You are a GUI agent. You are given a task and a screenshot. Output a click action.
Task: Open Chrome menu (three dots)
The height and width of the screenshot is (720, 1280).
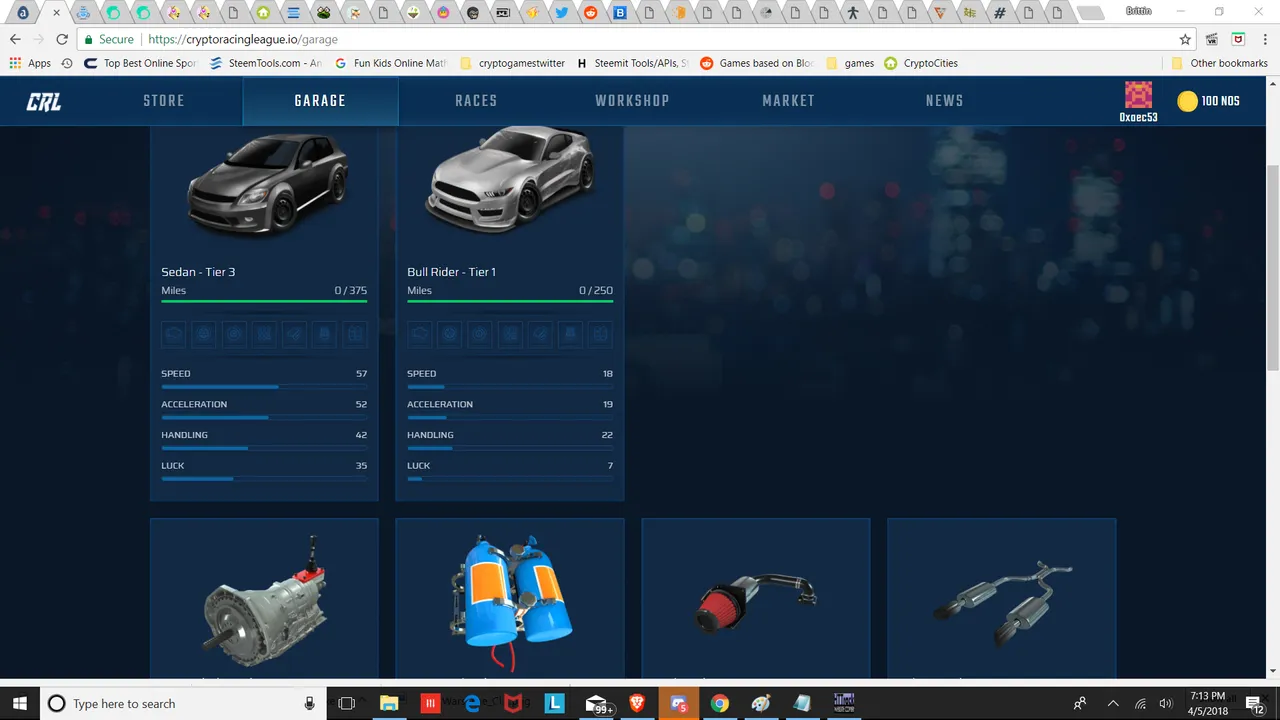1264,39
